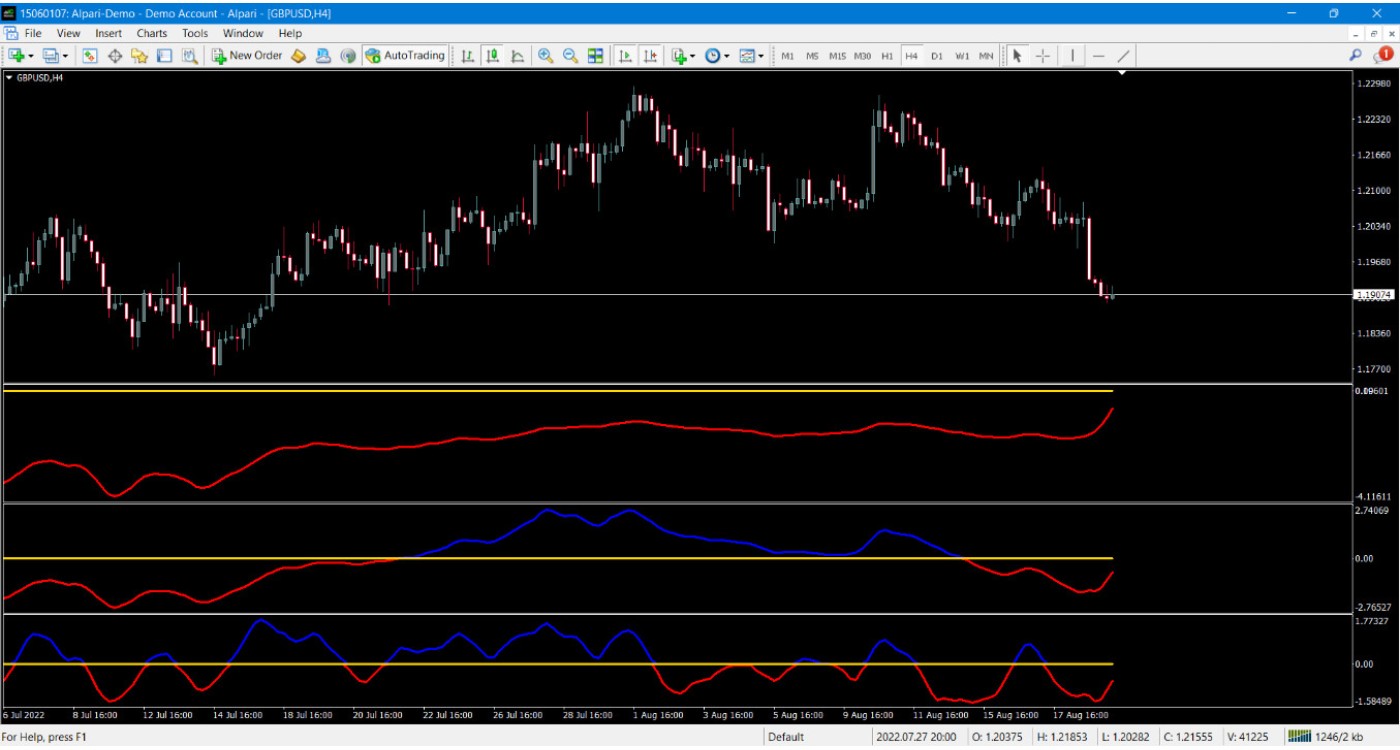Select the trendline drawing tool
The image size is (1400, 750).
coord(1124,56)
